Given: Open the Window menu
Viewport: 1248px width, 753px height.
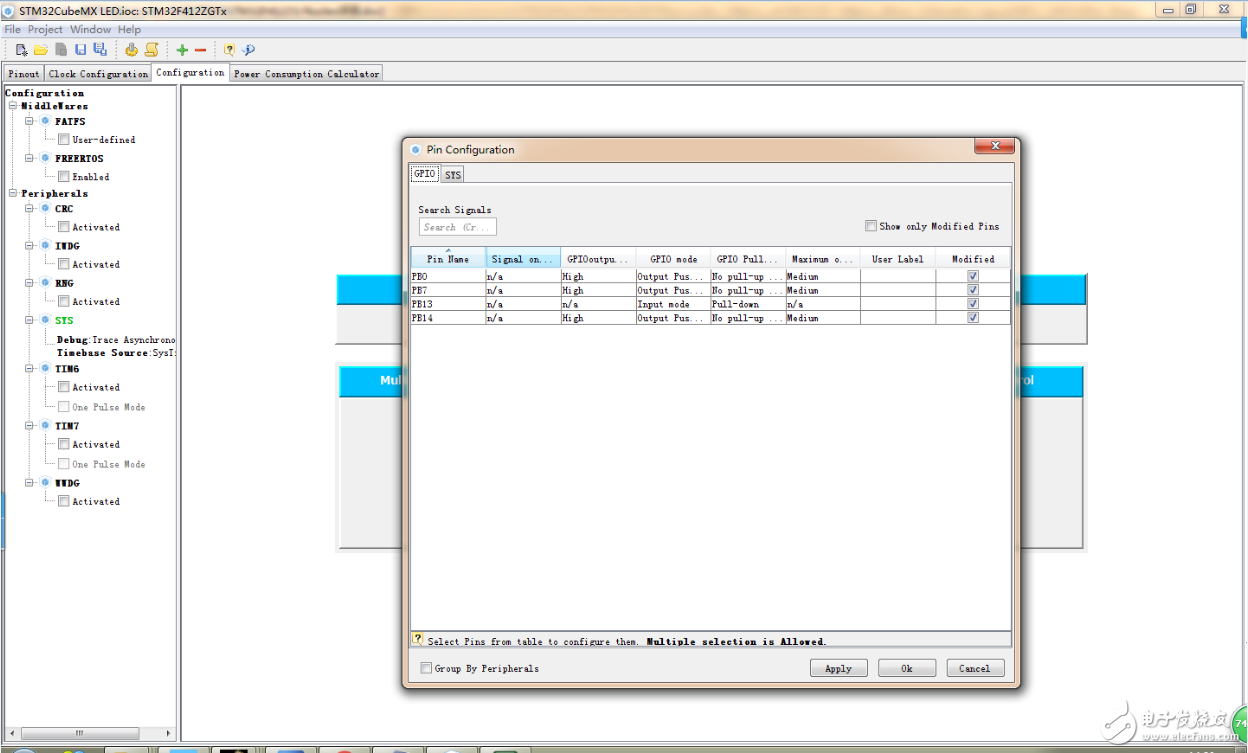Looking at the screenshot, I should point(90,30).
